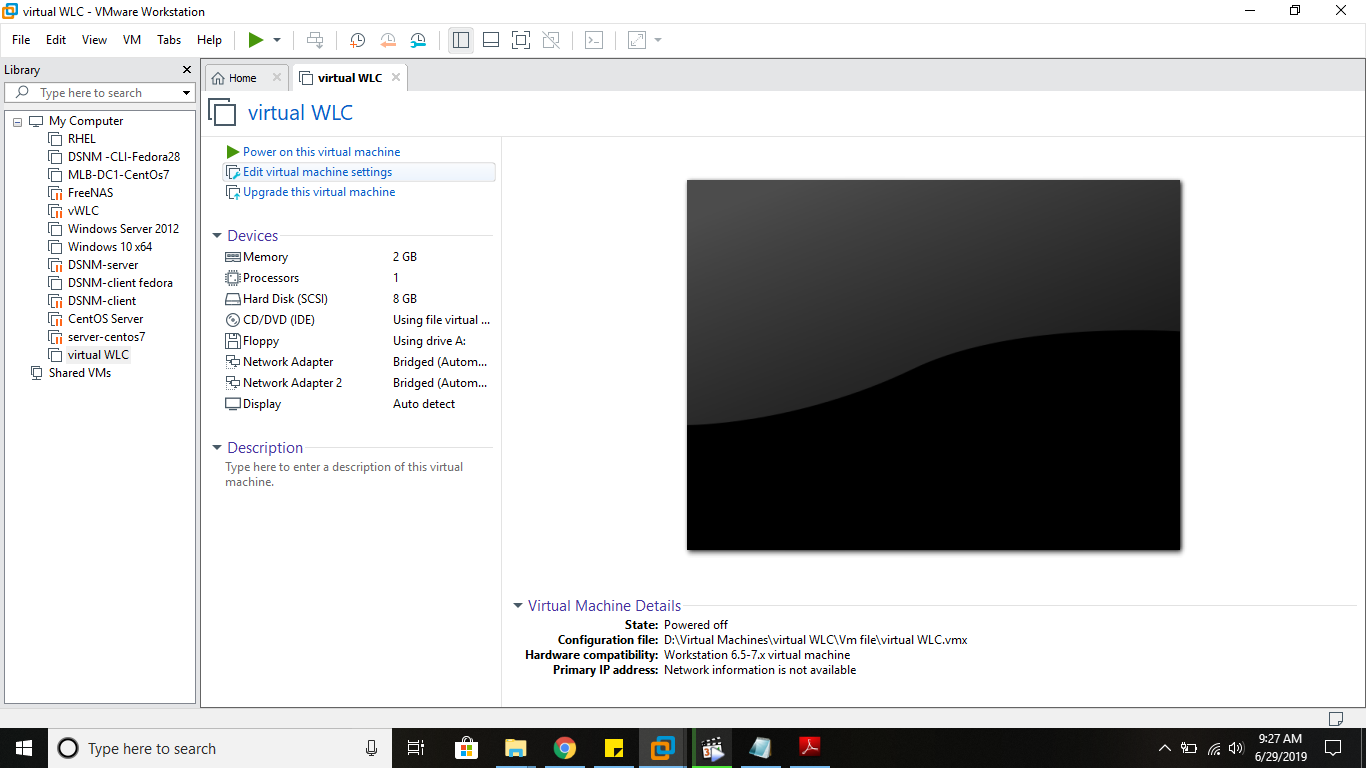
Task: Close the virtual WLC tab
Action: click(396, 77)
